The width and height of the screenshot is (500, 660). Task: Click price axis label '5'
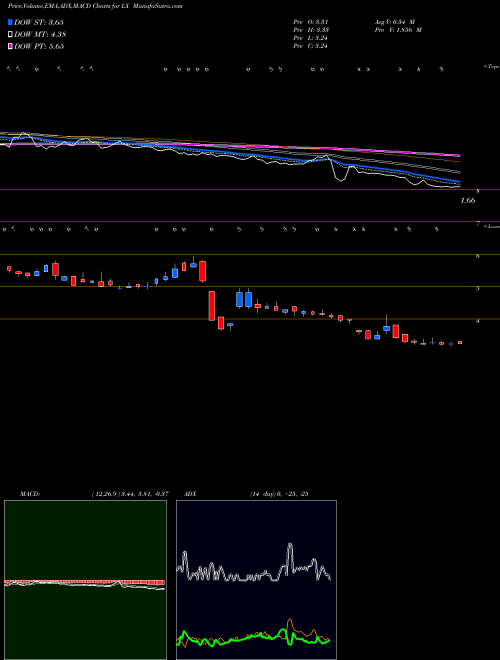(478, 289)
